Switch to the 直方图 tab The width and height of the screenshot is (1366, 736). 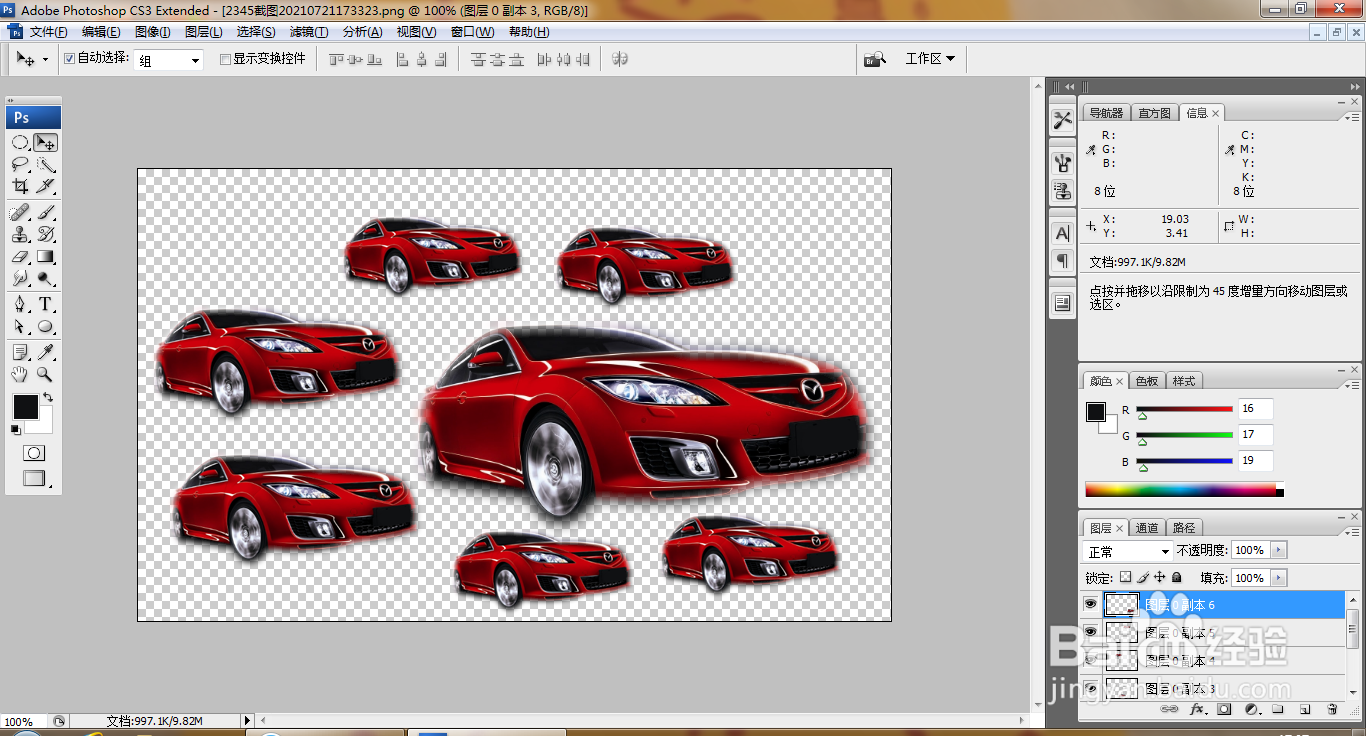pyautogui.click(x=1153, y=113)
